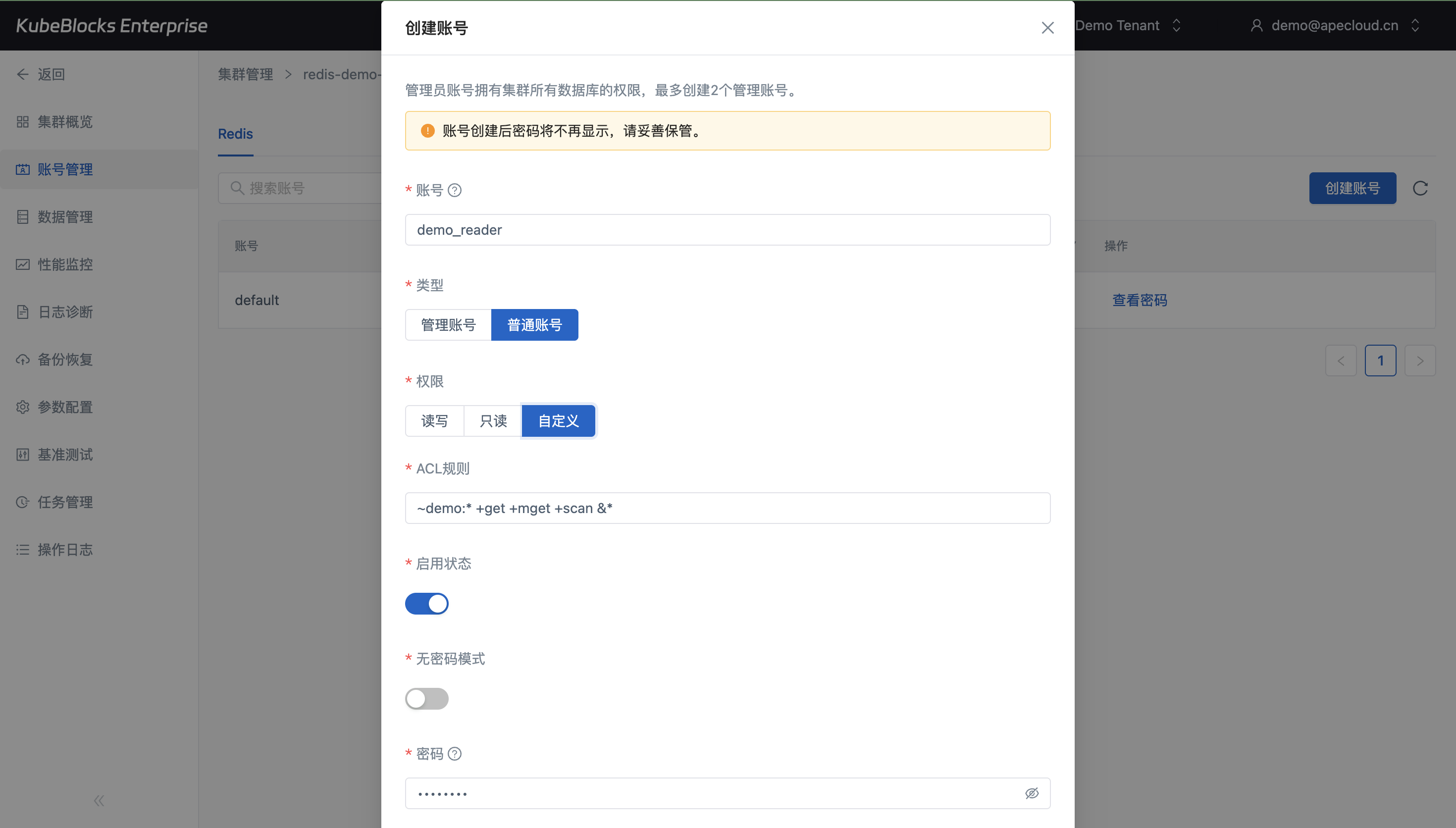The width and height of the screenshot is (1456, 828).
Task: Expand the Demo Tenant switcher
Action: (1127, 26)
